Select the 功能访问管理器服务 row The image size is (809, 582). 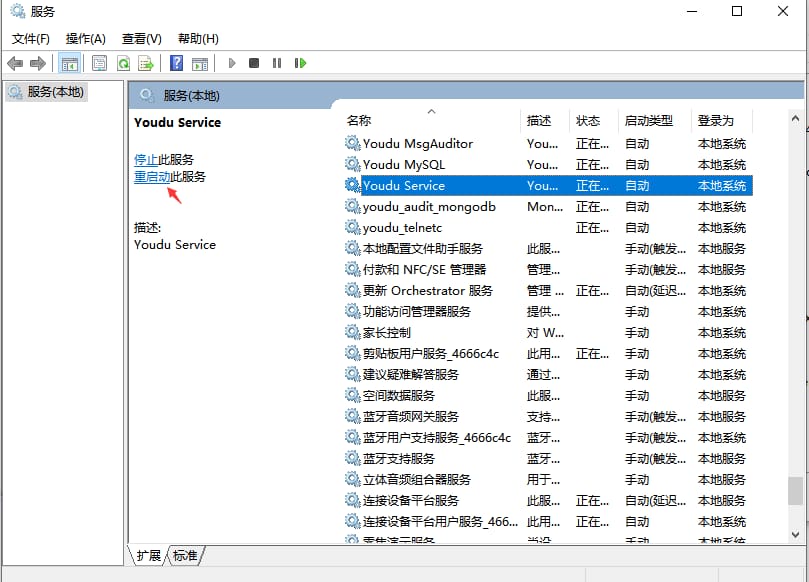pyautogui.click(x=548, y=312)
